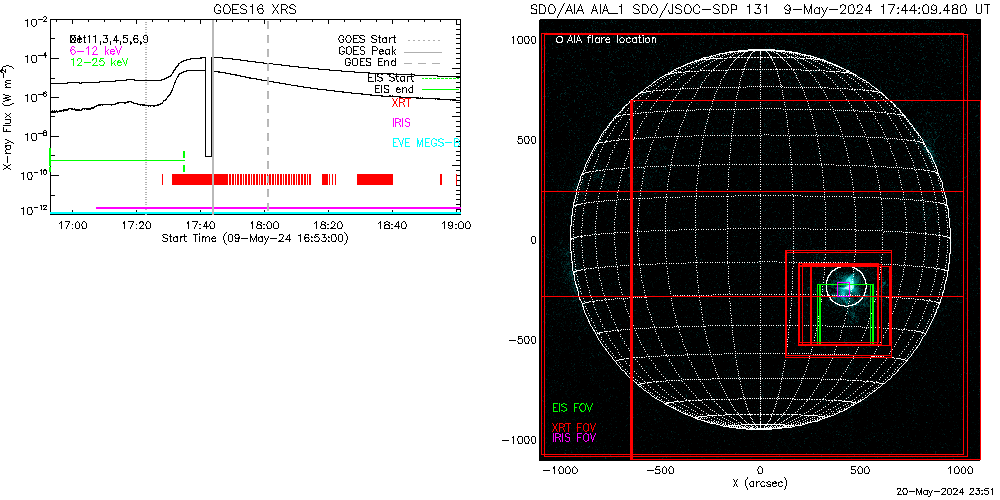
Task: Click the 18:40 time tick label
Action: [x=392, y=225]
